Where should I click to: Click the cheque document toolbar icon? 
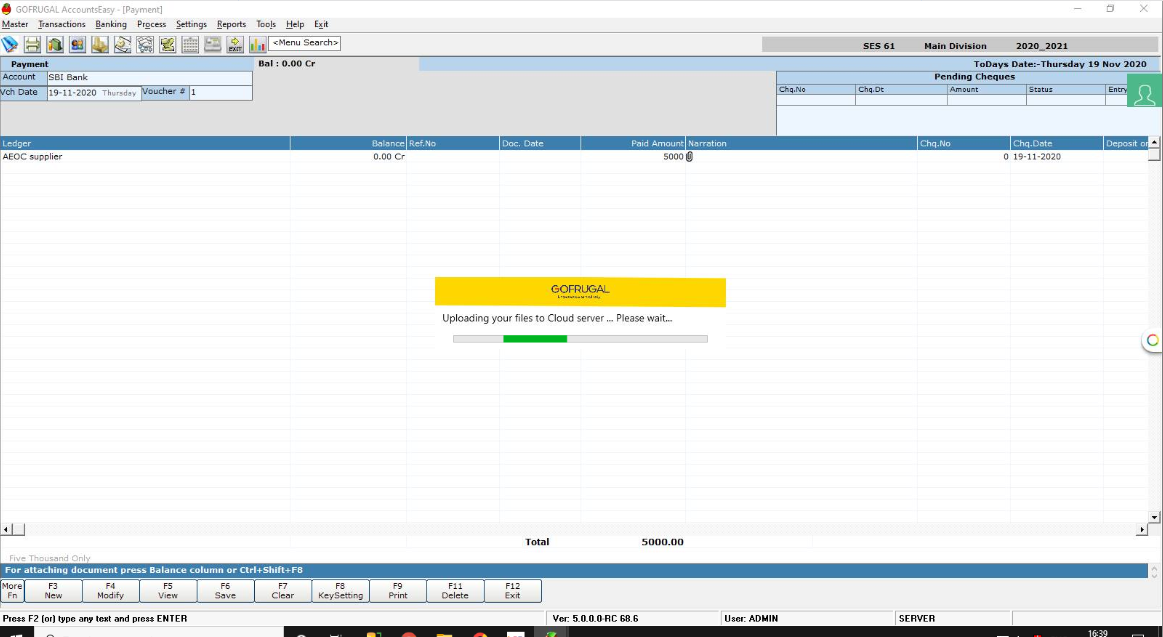(x=122, y=44)
